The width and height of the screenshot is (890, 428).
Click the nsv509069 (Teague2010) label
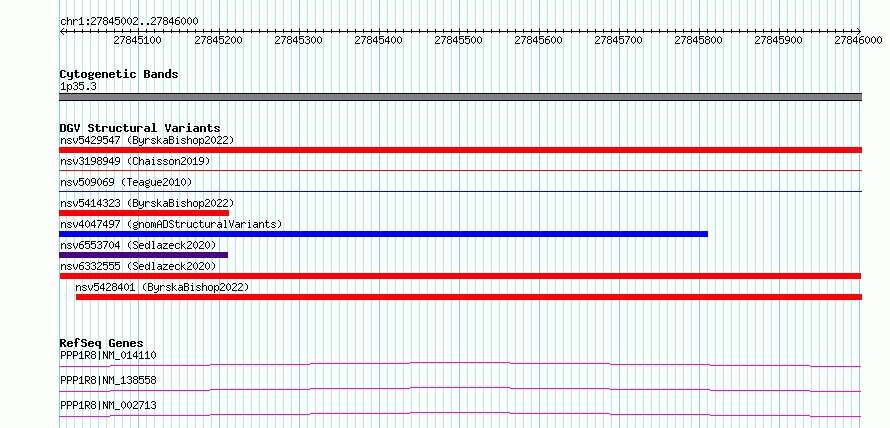click(x=126, y=182)
